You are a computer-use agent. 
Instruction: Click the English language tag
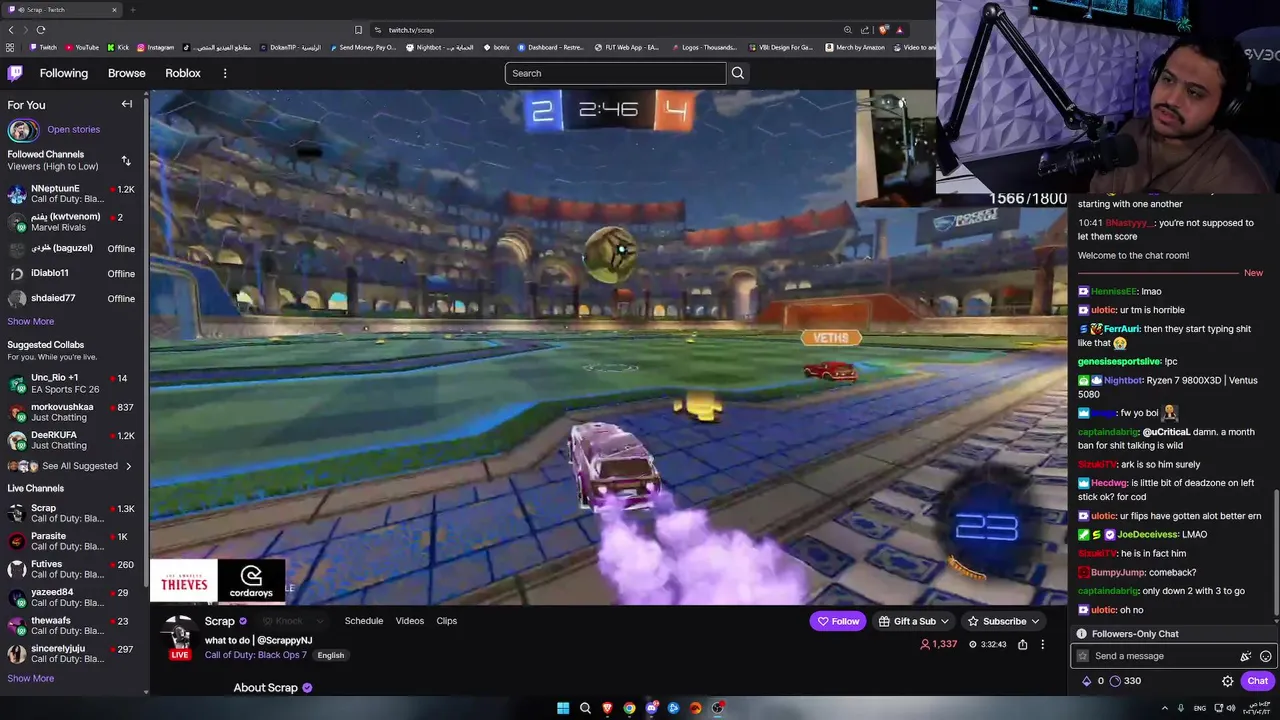point(331,655)
